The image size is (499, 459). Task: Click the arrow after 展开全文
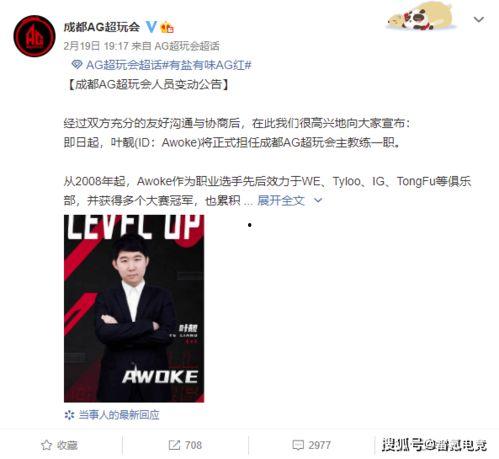coord(318,200)
